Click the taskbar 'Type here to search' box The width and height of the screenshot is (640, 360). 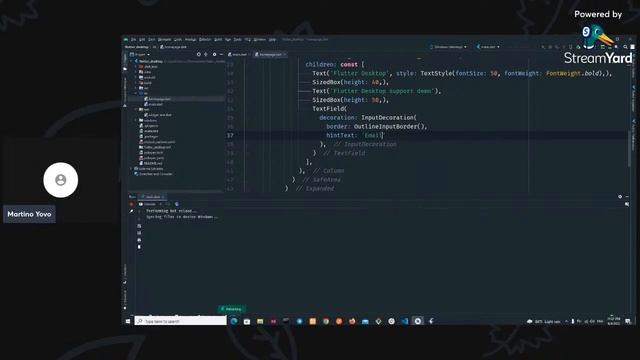click(x=180, y=321)
